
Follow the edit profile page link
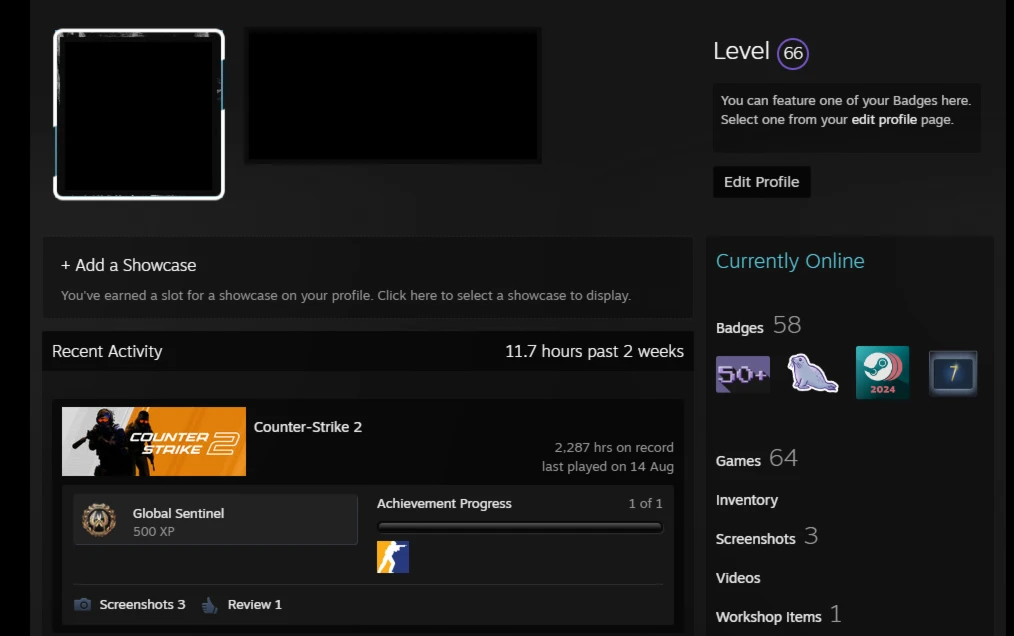[x=884, y=120]
